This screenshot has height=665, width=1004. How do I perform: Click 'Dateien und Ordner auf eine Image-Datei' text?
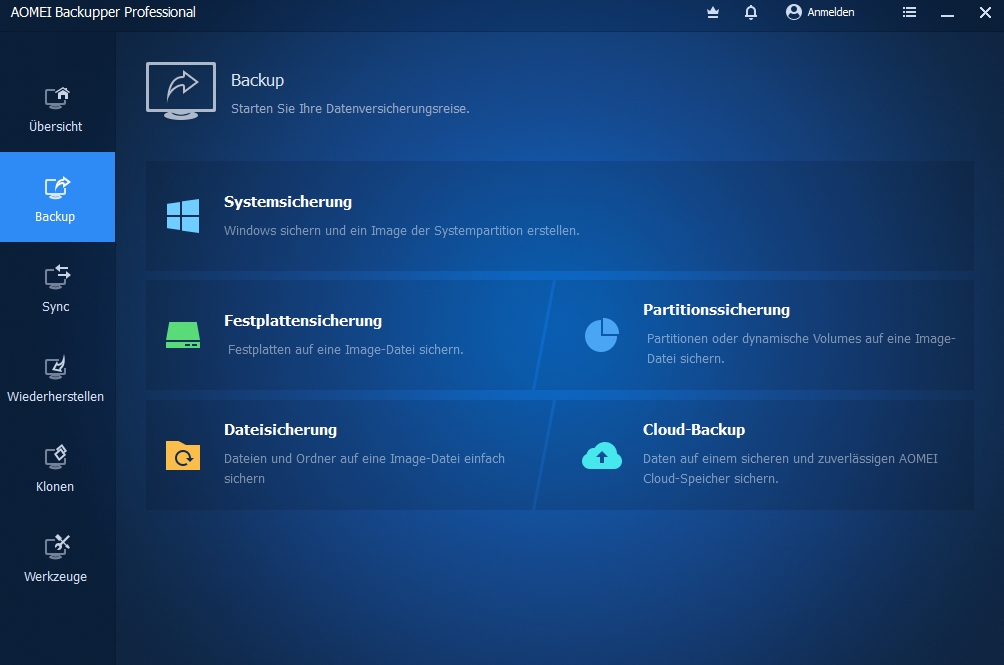[364, 469]
